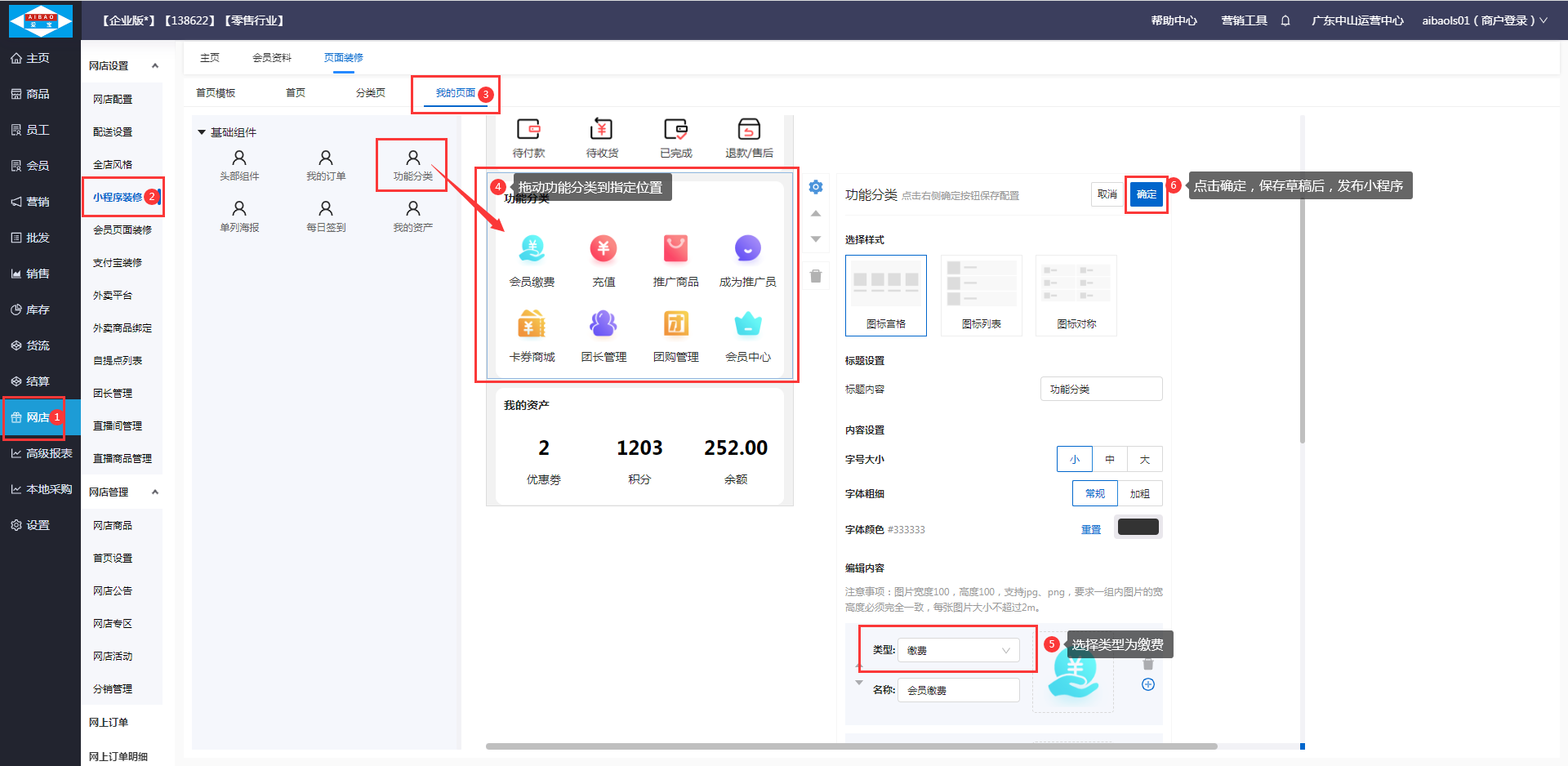Screen dimensions: 1568x766
Task: Click the blue gear settings icon
Action: click(x=815, y=187)
